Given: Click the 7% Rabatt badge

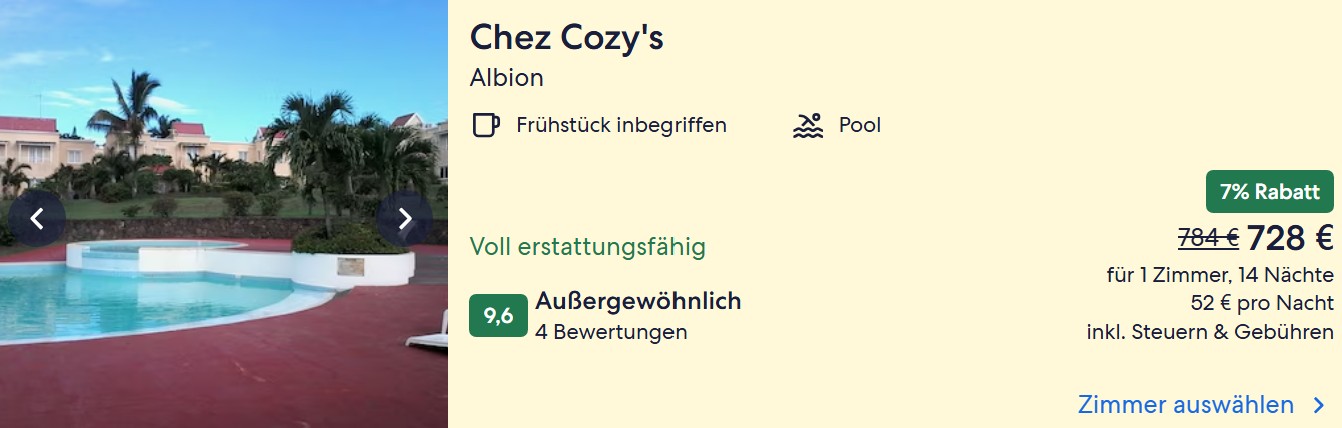Looking at the screenshot, I should point(1269,192).
